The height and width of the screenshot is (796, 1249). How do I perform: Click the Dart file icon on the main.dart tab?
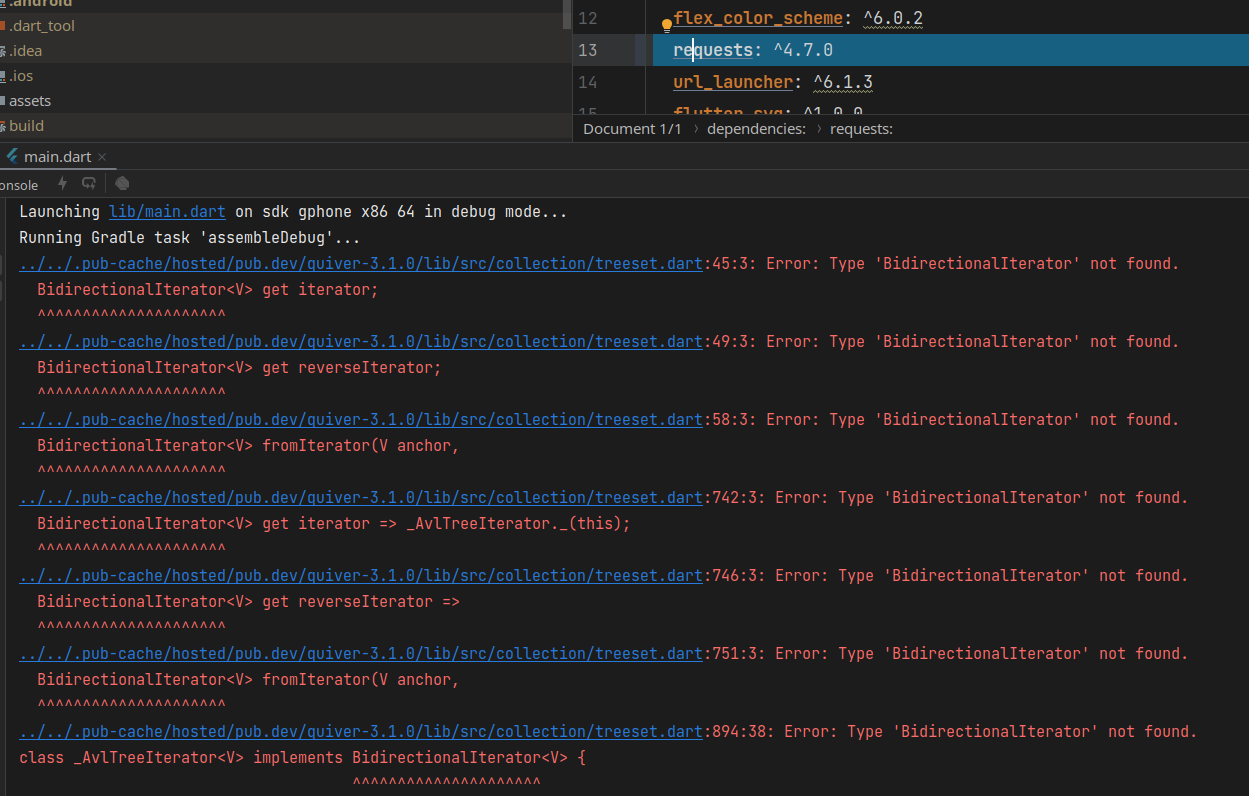coord(12,156)
